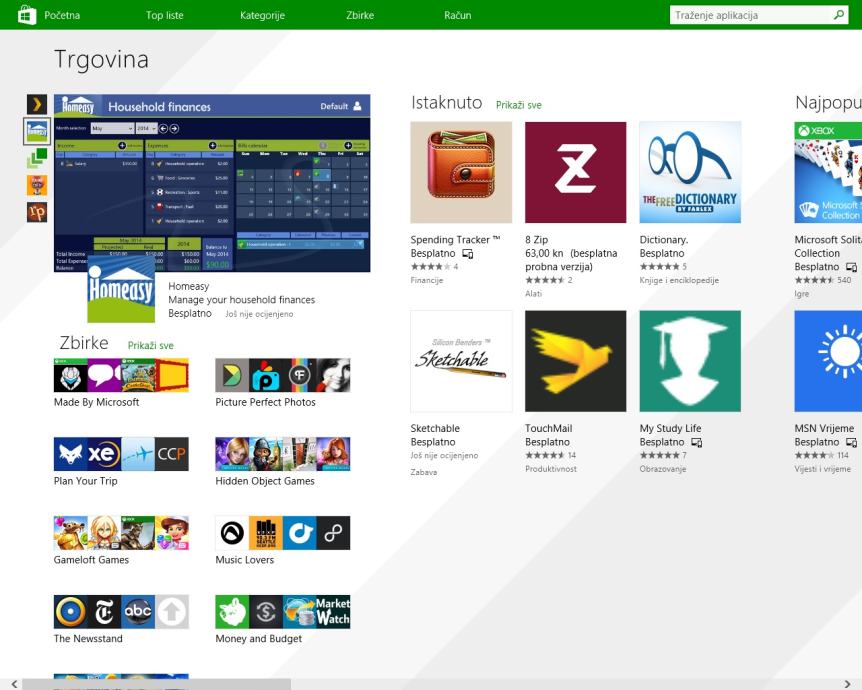The image size is (862, 690).
Task: Open the Račun menu
Action: click(457, 15)
